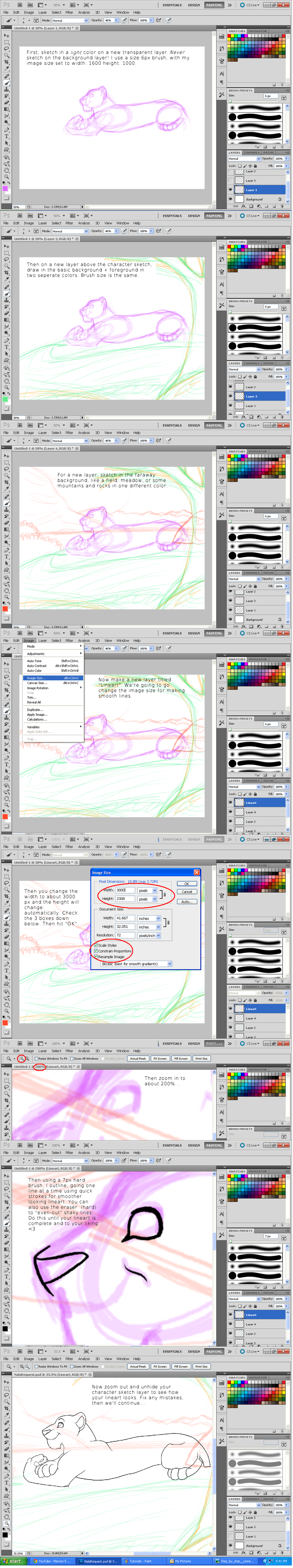
Task: Open pixel Width units dropdown in Image Size
Action: tap(147, 890)
